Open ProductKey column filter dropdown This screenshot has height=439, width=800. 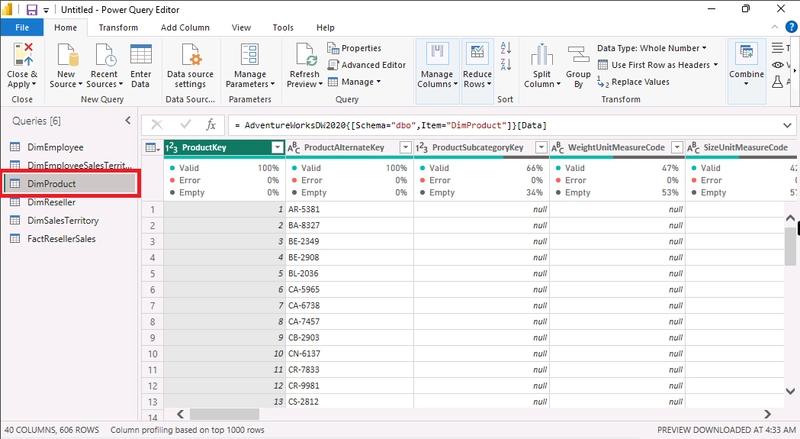click(x=277, y=148)
